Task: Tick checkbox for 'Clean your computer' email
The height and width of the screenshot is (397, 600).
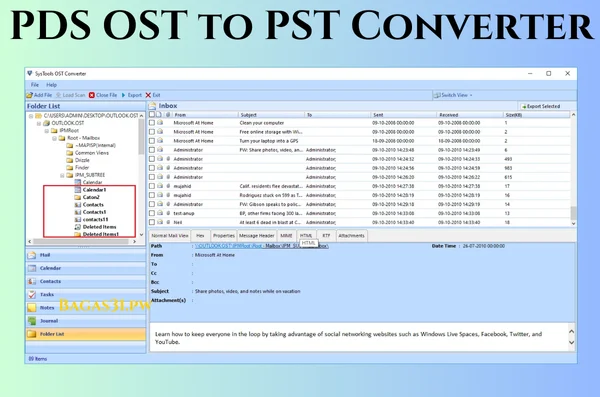Action: coord(152,123)
